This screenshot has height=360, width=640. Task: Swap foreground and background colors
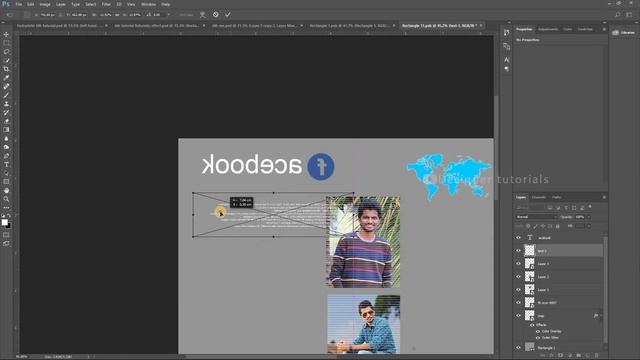pyautogui.click(x=9, y=216)
